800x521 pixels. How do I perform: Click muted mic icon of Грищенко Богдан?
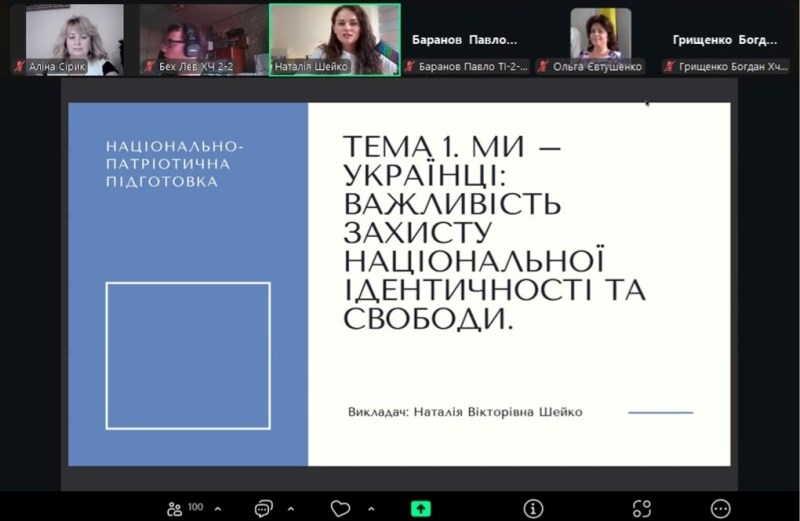tap(670, 66)
